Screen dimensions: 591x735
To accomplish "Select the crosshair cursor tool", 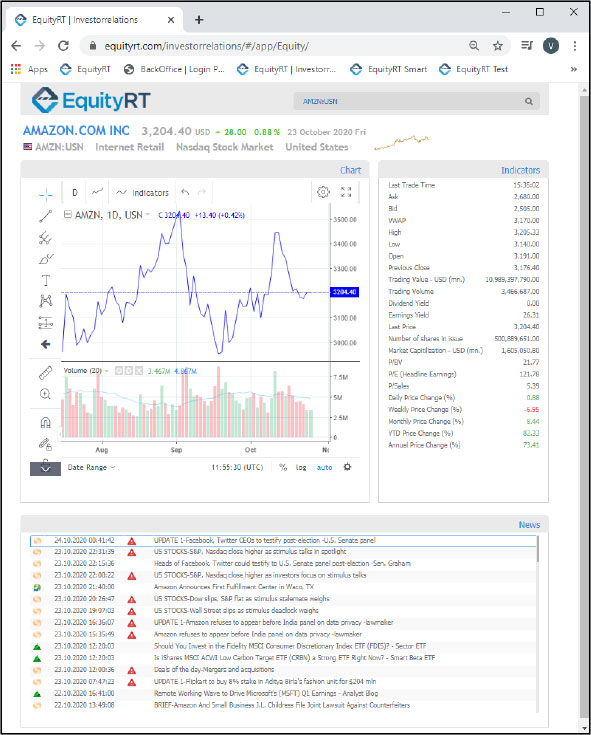I will (45, 194).
